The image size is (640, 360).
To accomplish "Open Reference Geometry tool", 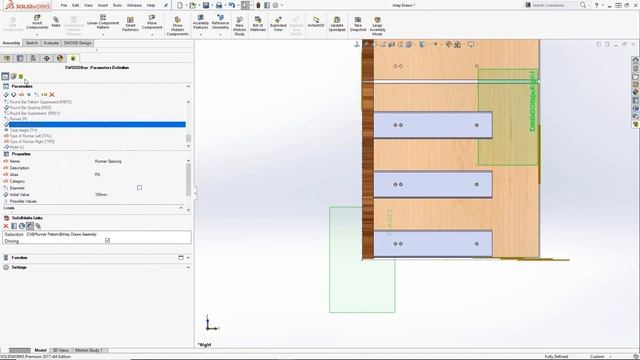I will [x=220, y=22].
